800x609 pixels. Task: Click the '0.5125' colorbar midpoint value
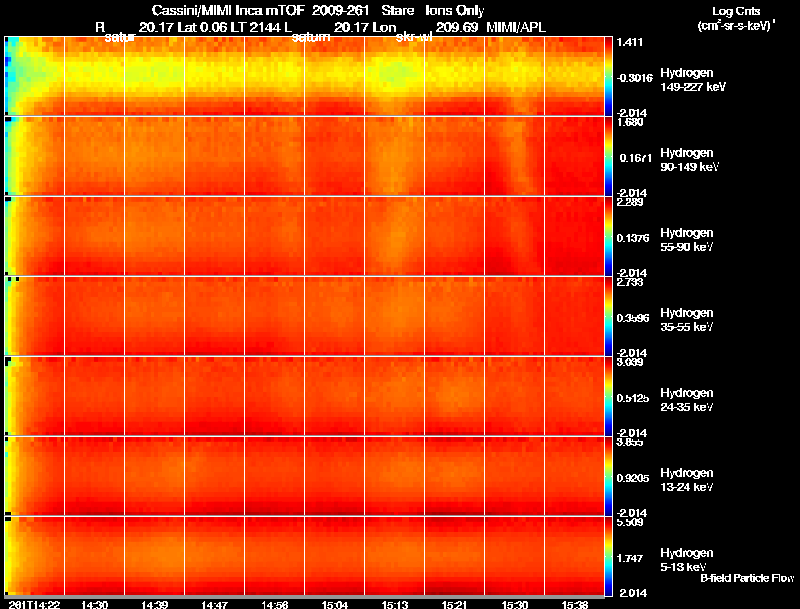pos(633,398)
